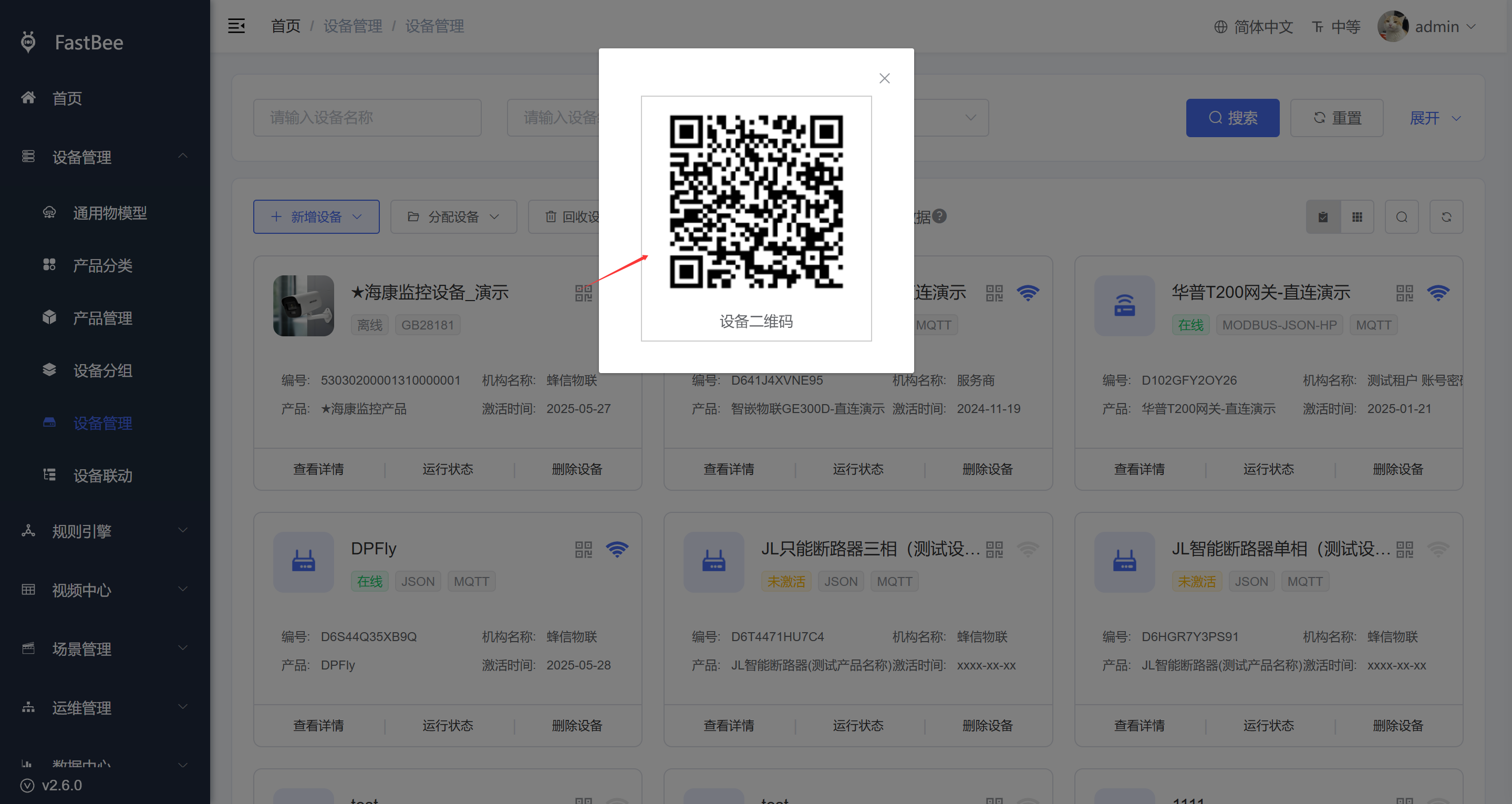Expand the 场景管理 sidebar group
1512x804 pixels.
[x=105, y=648]
